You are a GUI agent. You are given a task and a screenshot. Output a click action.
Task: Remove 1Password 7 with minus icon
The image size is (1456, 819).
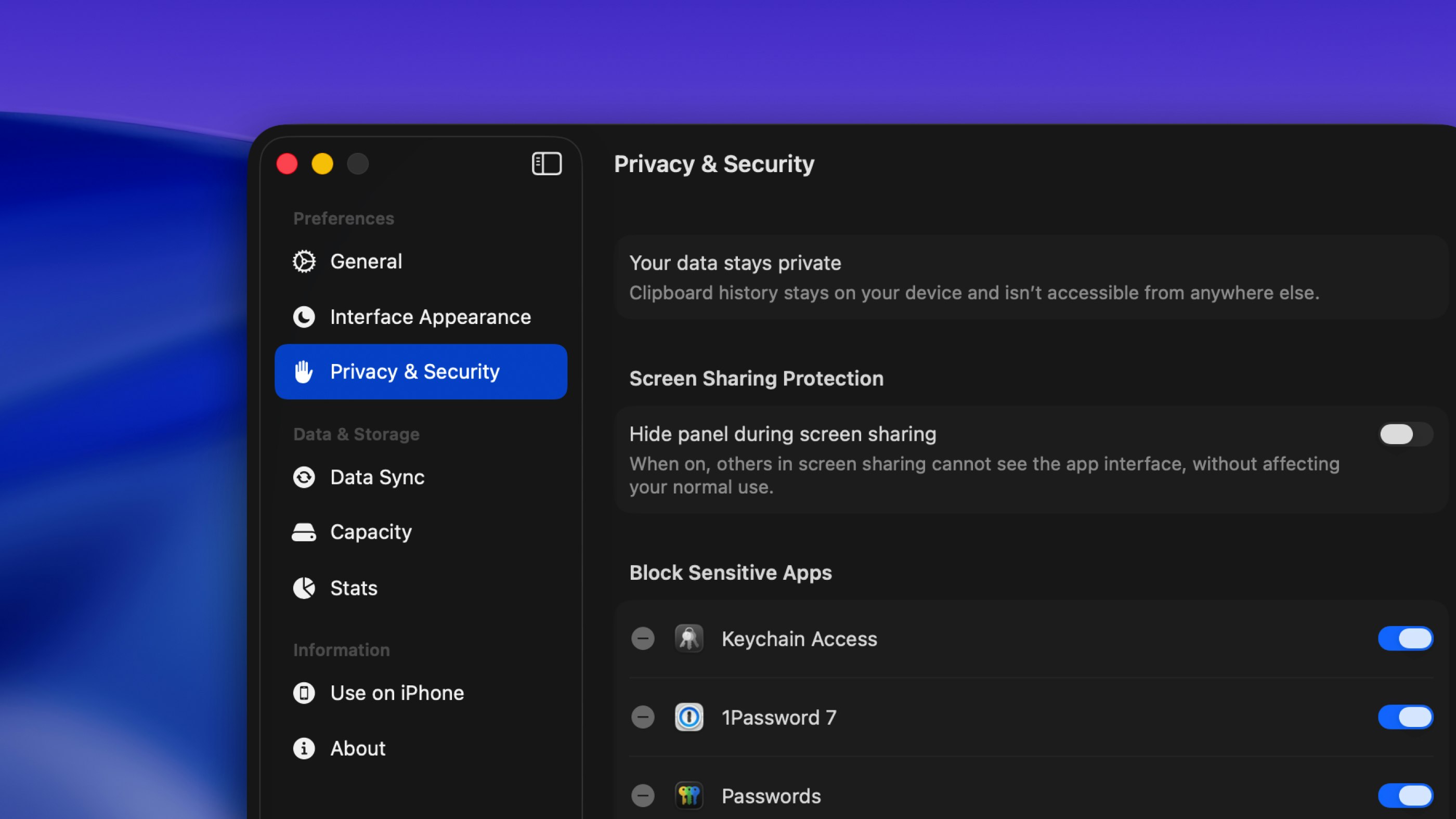click(643, 717)
